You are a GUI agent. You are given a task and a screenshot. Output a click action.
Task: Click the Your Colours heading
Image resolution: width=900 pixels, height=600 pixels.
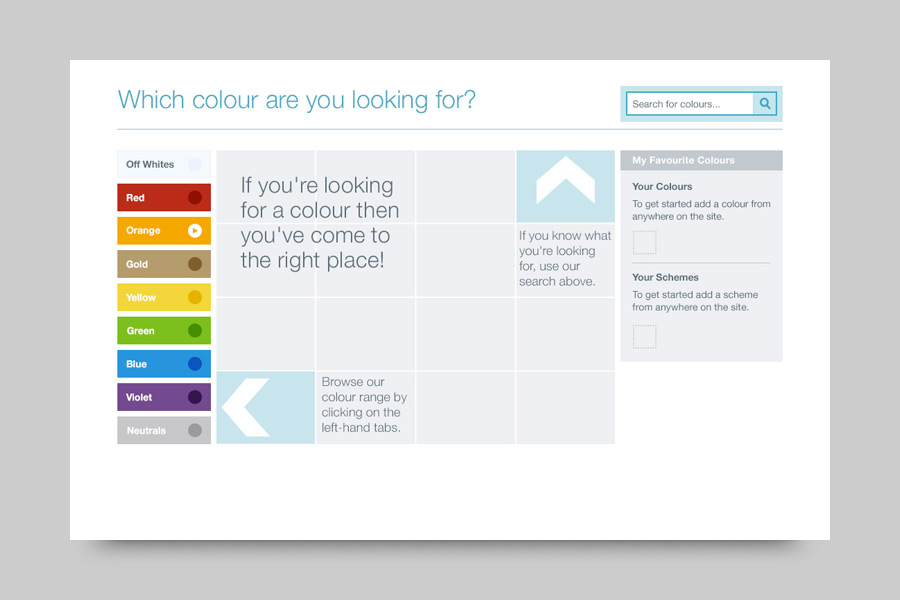tap(662, 187)
